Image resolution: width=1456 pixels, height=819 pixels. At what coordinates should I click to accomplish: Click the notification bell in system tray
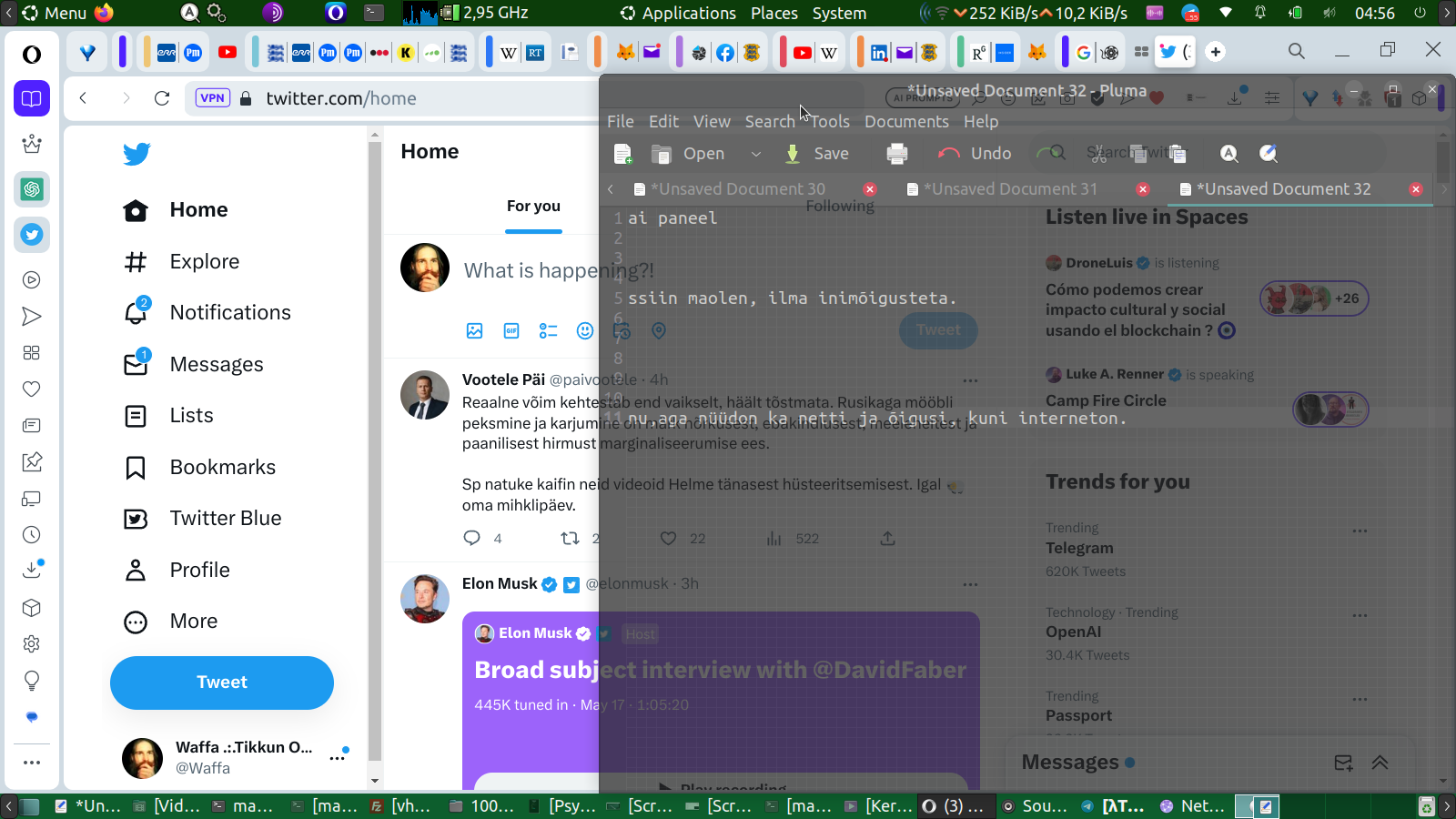click(1260, 13)
